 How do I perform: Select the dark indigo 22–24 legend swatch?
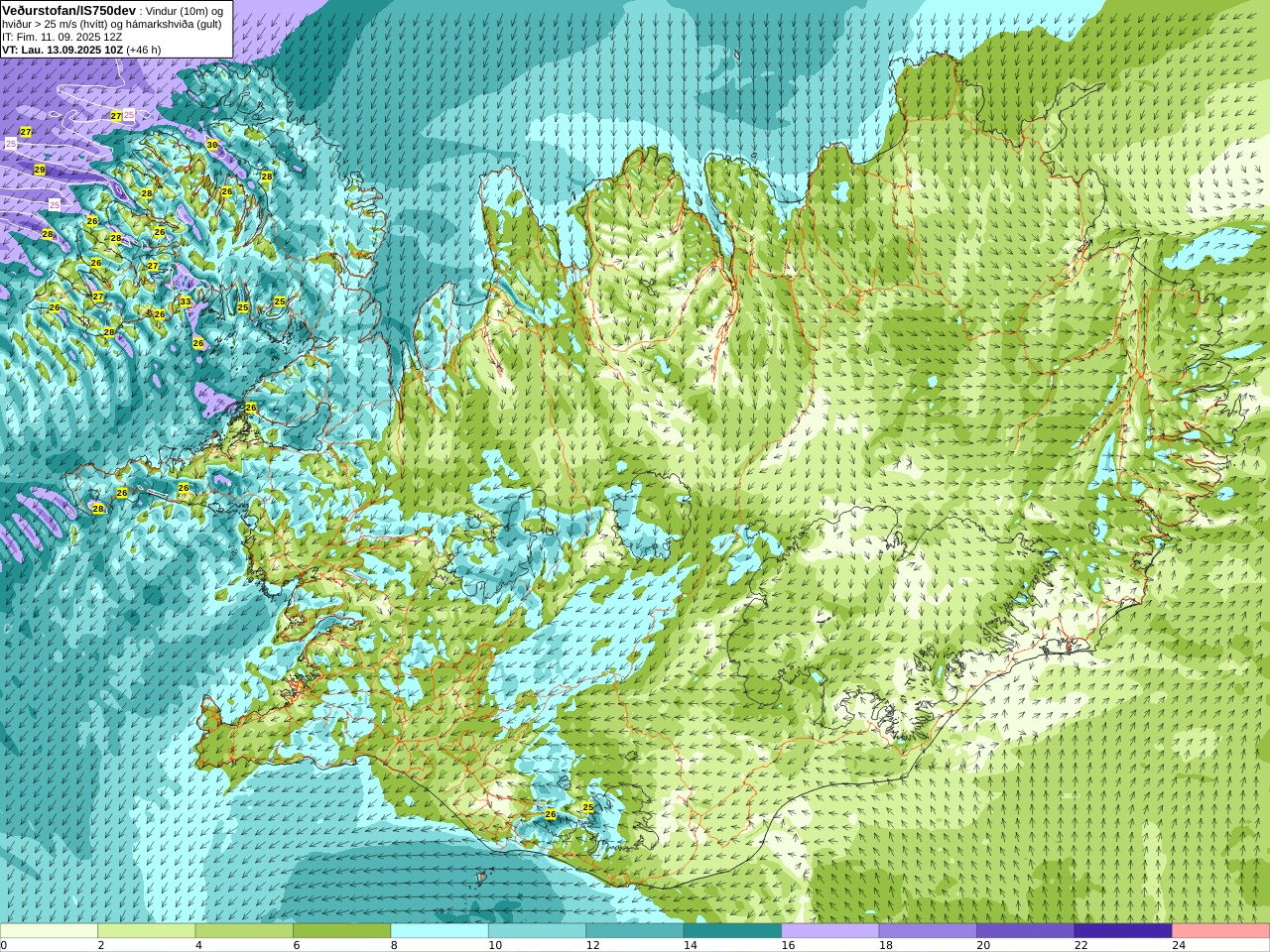[x=1123, y=931]
